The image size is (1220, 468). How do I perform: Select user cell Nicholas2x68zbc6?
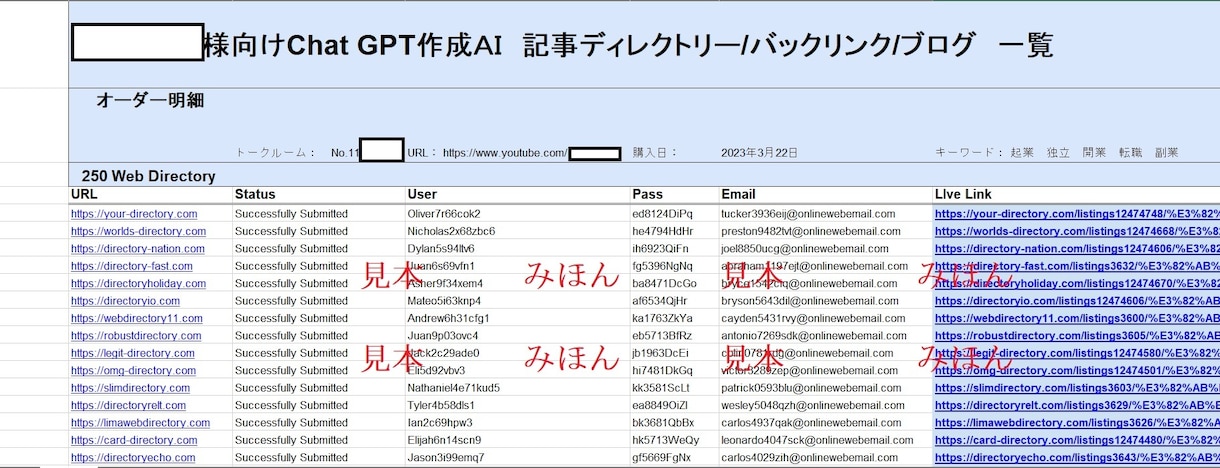450,231
